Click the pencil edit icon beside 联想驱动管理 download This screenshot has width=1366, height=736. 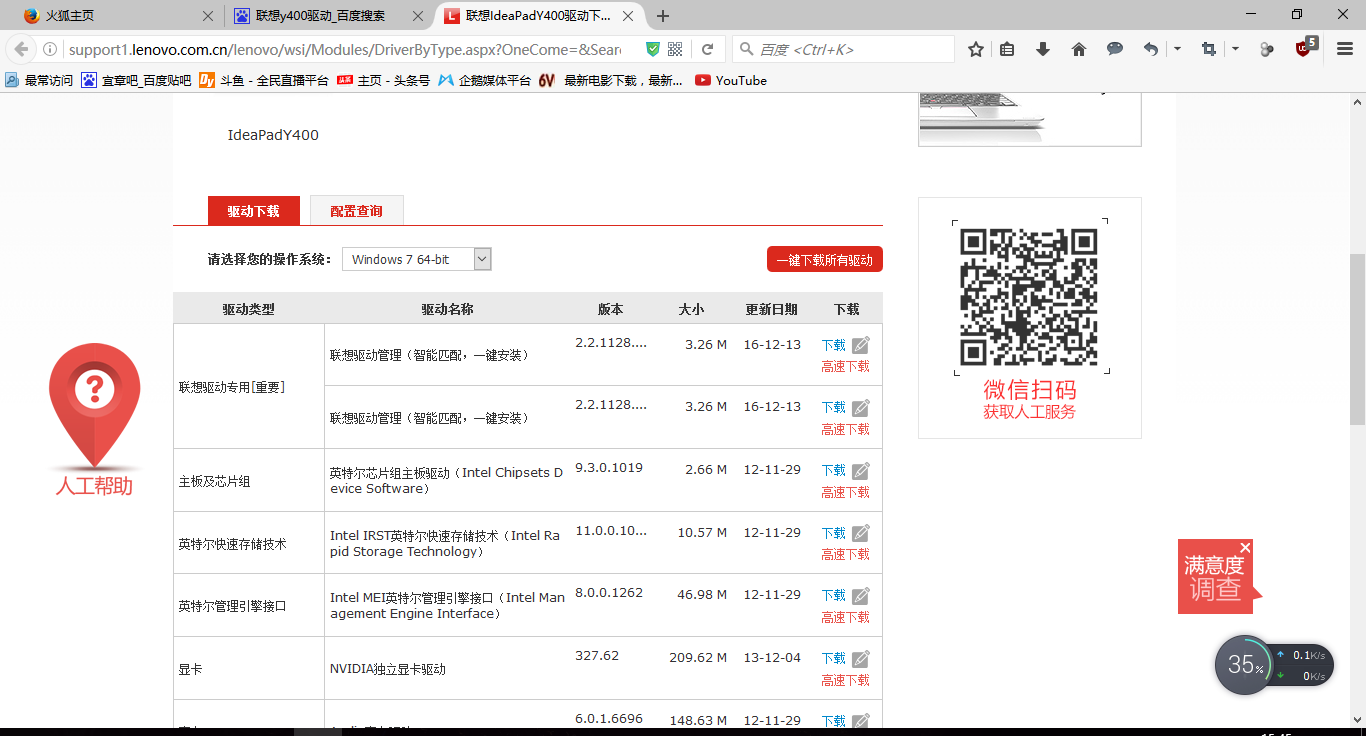click(x=861, y=343)
